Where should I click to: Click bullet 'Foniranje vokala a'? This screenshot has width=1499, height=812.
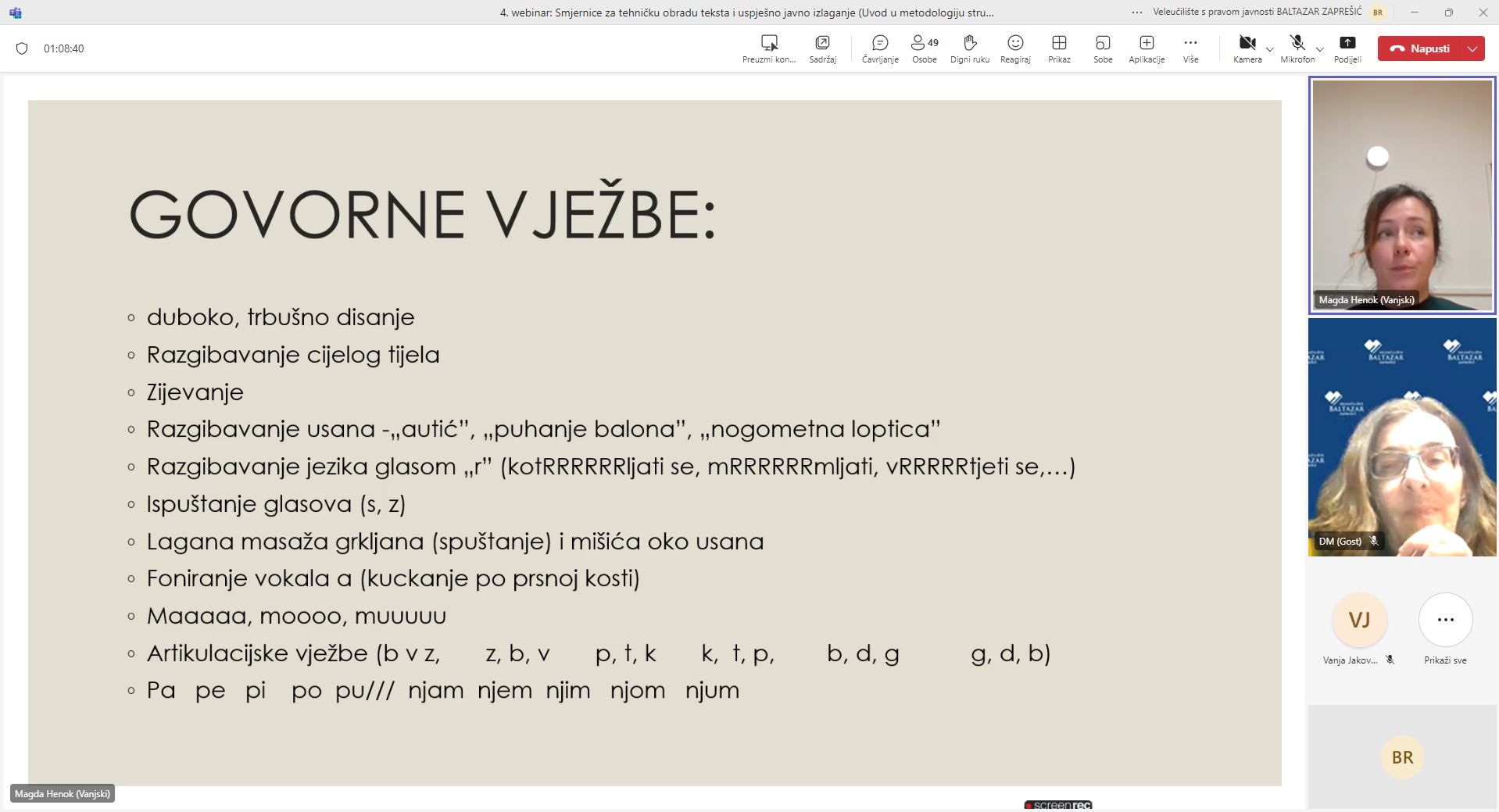(393, 578)
